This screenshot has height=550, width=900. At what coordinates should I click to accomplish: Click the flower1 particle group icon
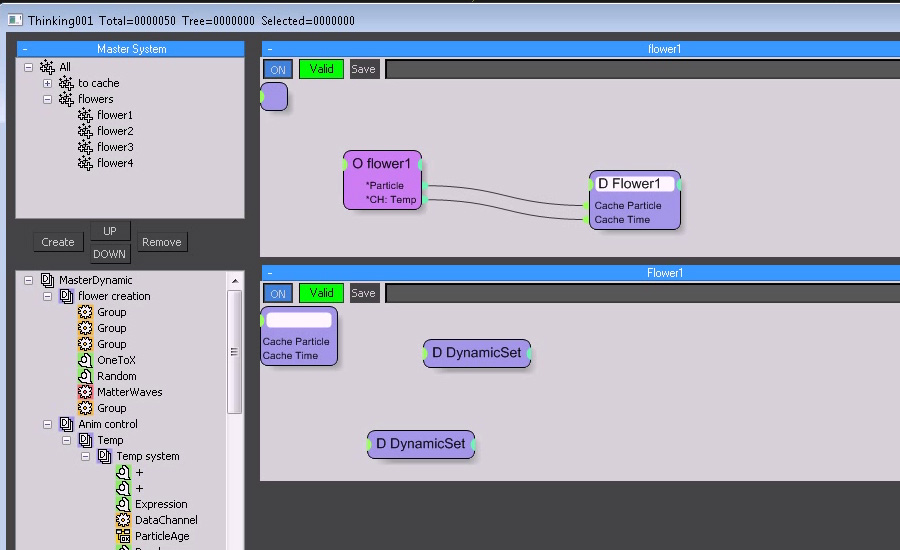point(85,115)
